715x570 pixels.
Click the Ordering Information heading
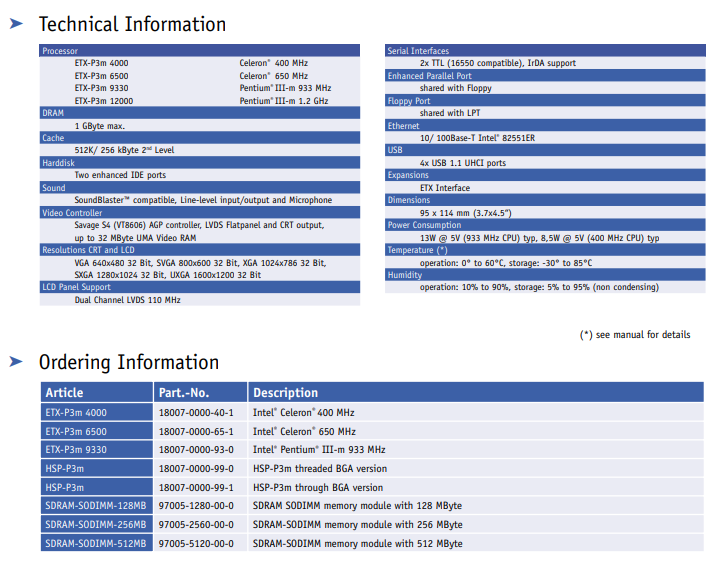click(128, 362)
